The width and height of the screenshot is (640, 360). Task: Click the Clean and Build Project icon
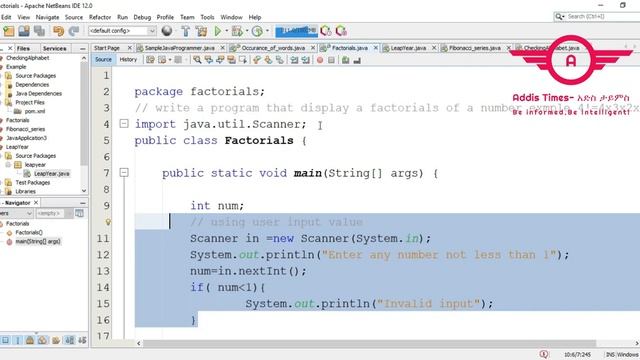pyautogui.click(x=201, y=31)
